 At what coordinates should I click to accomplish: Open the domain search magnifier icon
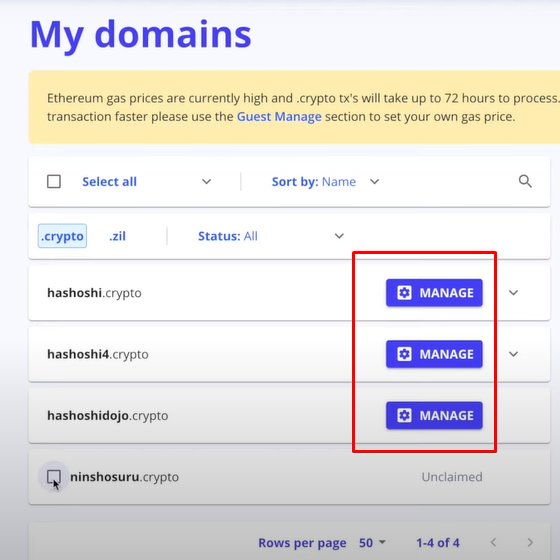tap(525, 181)
